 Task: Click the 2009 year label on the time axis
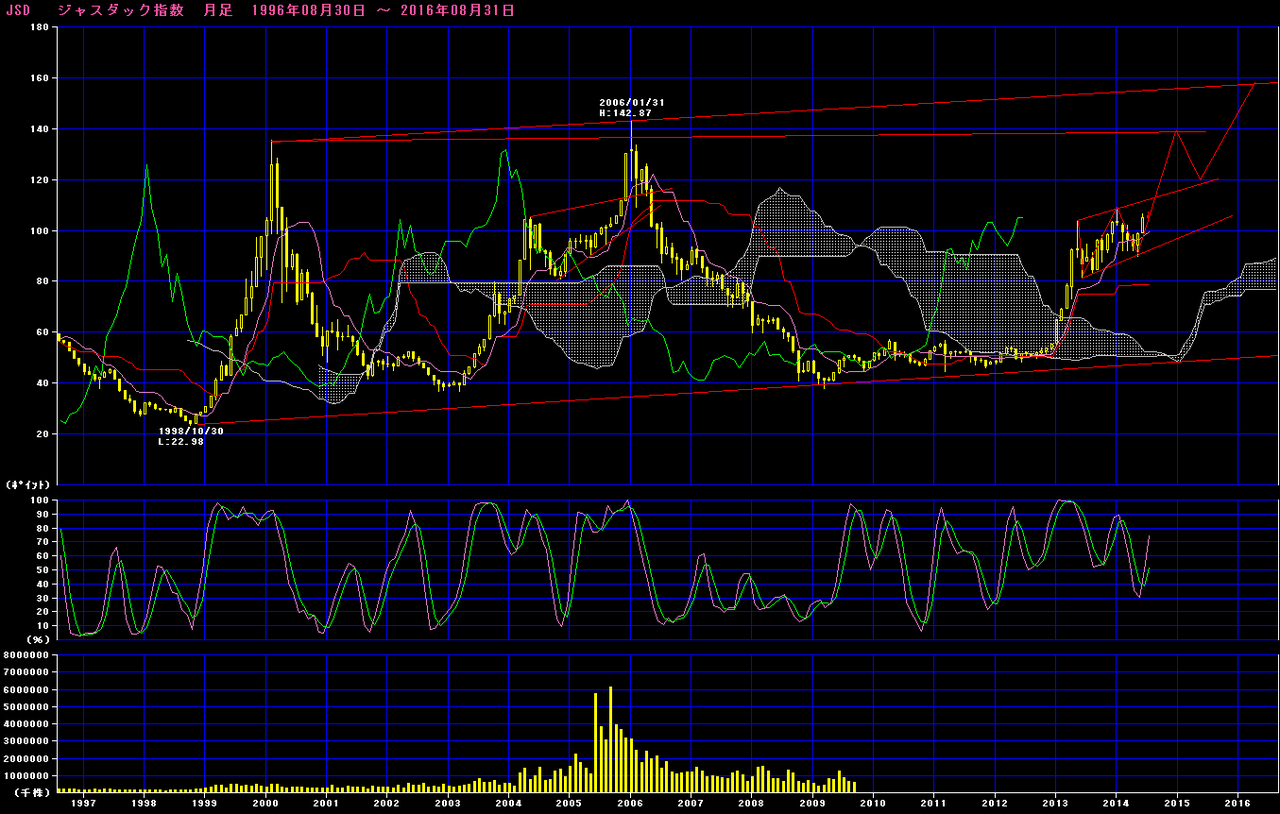click(812, 802)
